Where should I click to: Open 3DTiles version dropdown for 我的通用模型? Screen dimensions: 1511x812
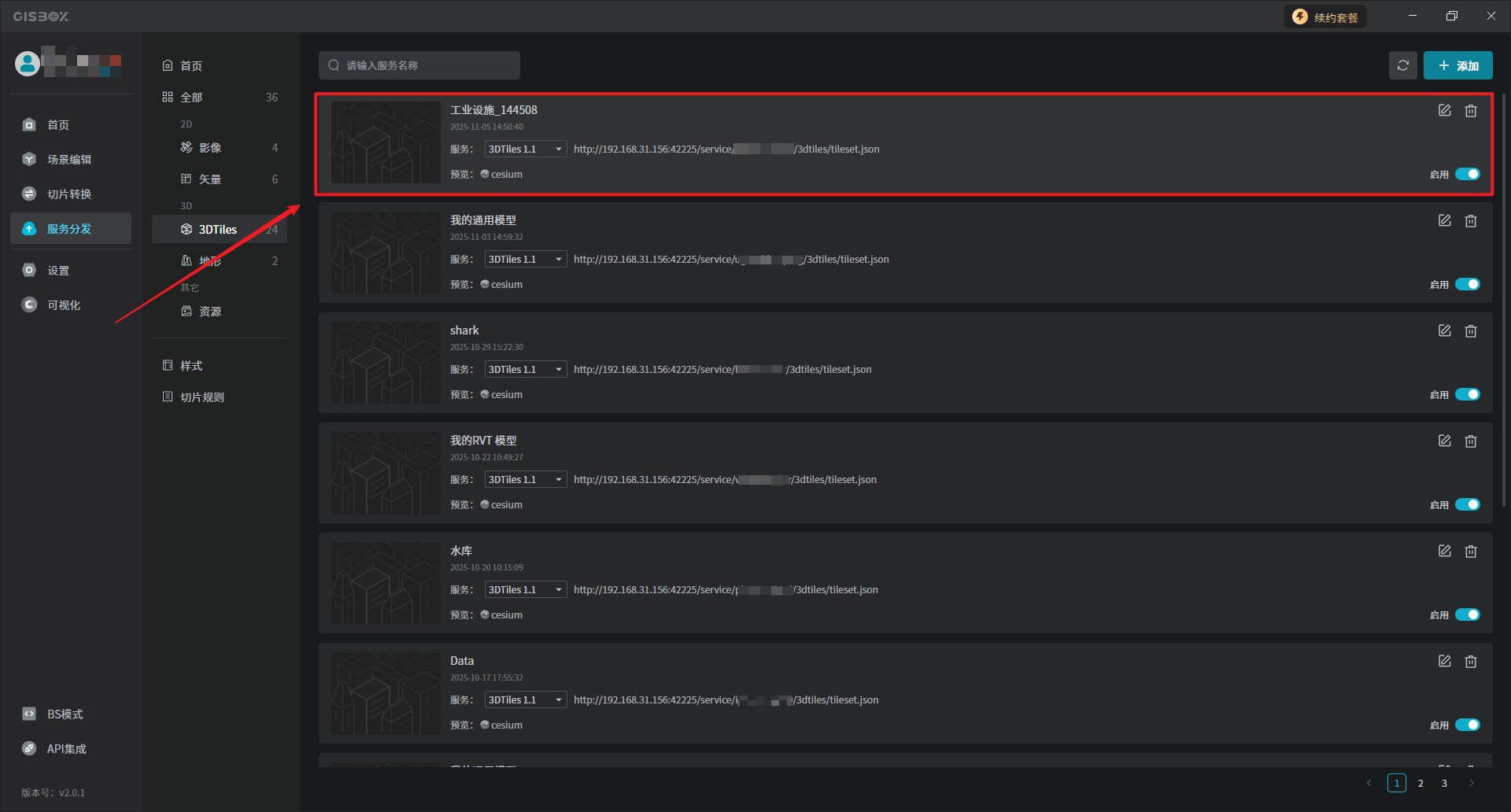[x=525, y=259]
